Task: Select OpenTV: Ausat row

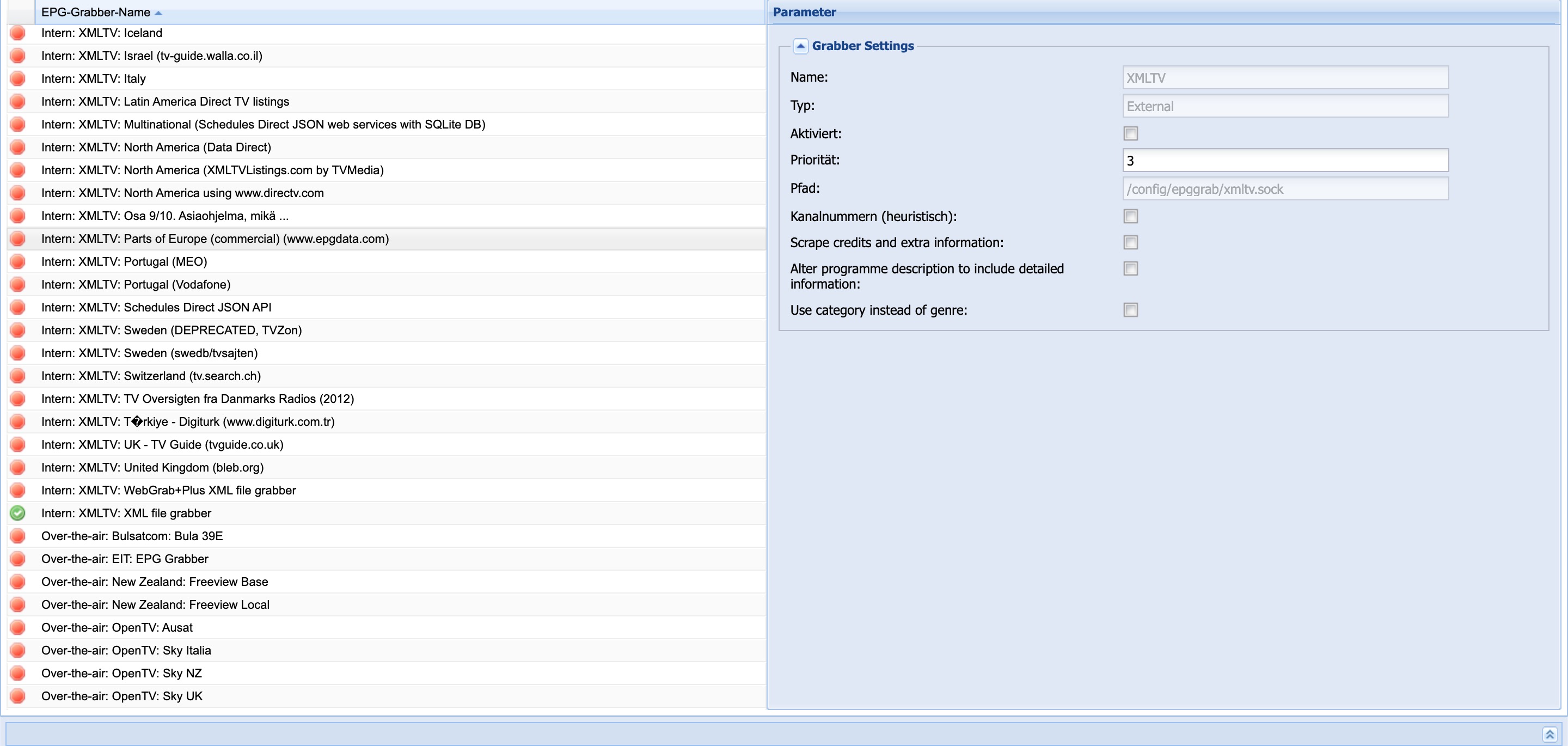Action: click(x=386, y=627)
